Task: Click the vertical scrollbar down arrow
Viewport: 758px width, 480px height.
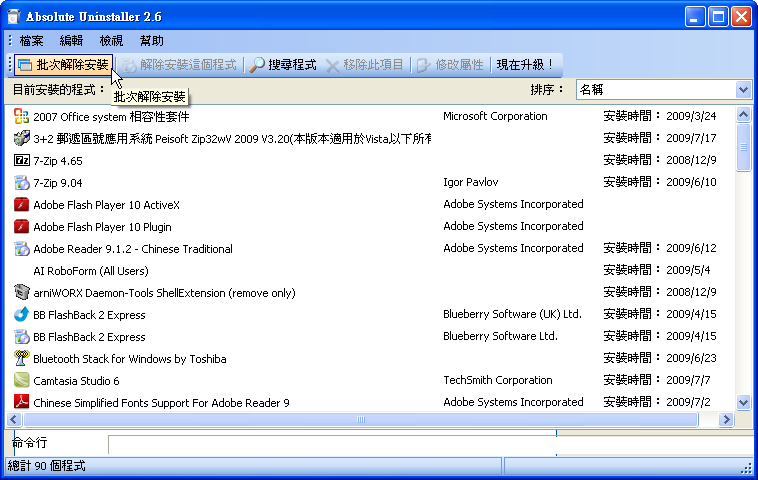Action: (743, 402)
